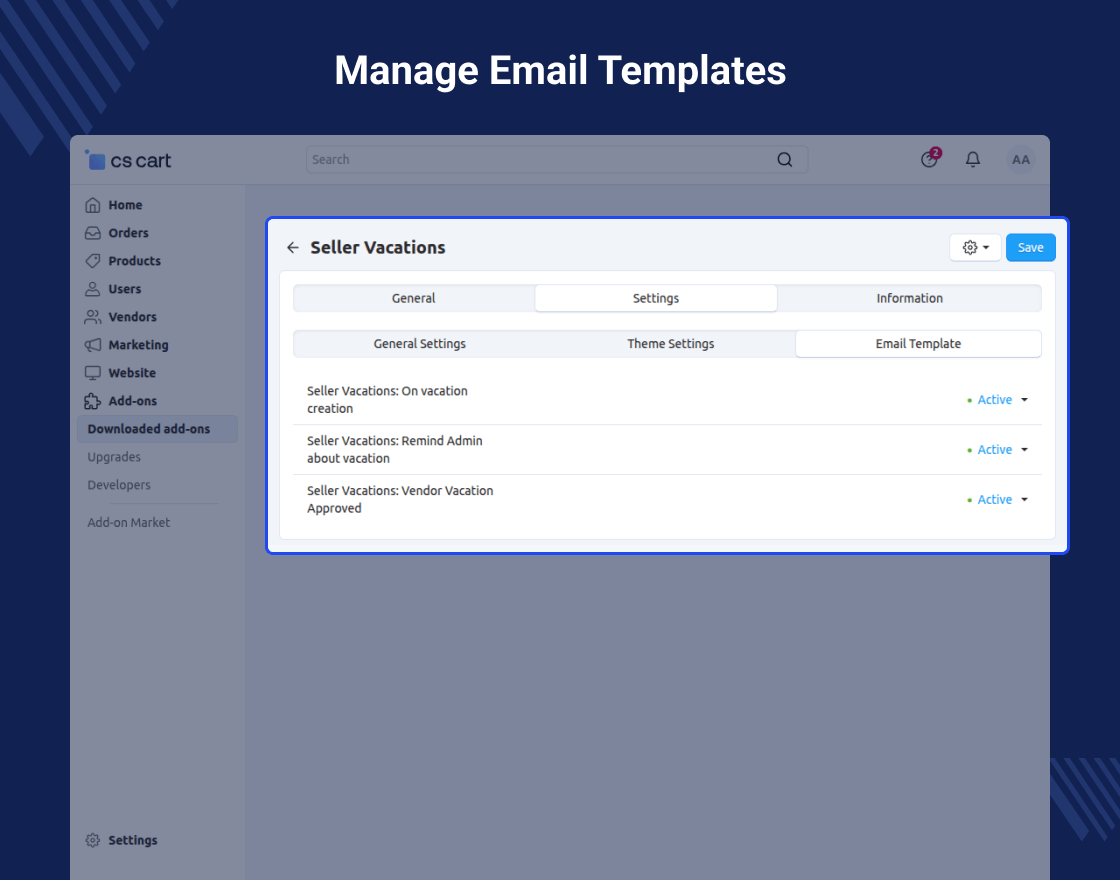
Task: Open Upgrades submenu item
Action: pos(114,457)
